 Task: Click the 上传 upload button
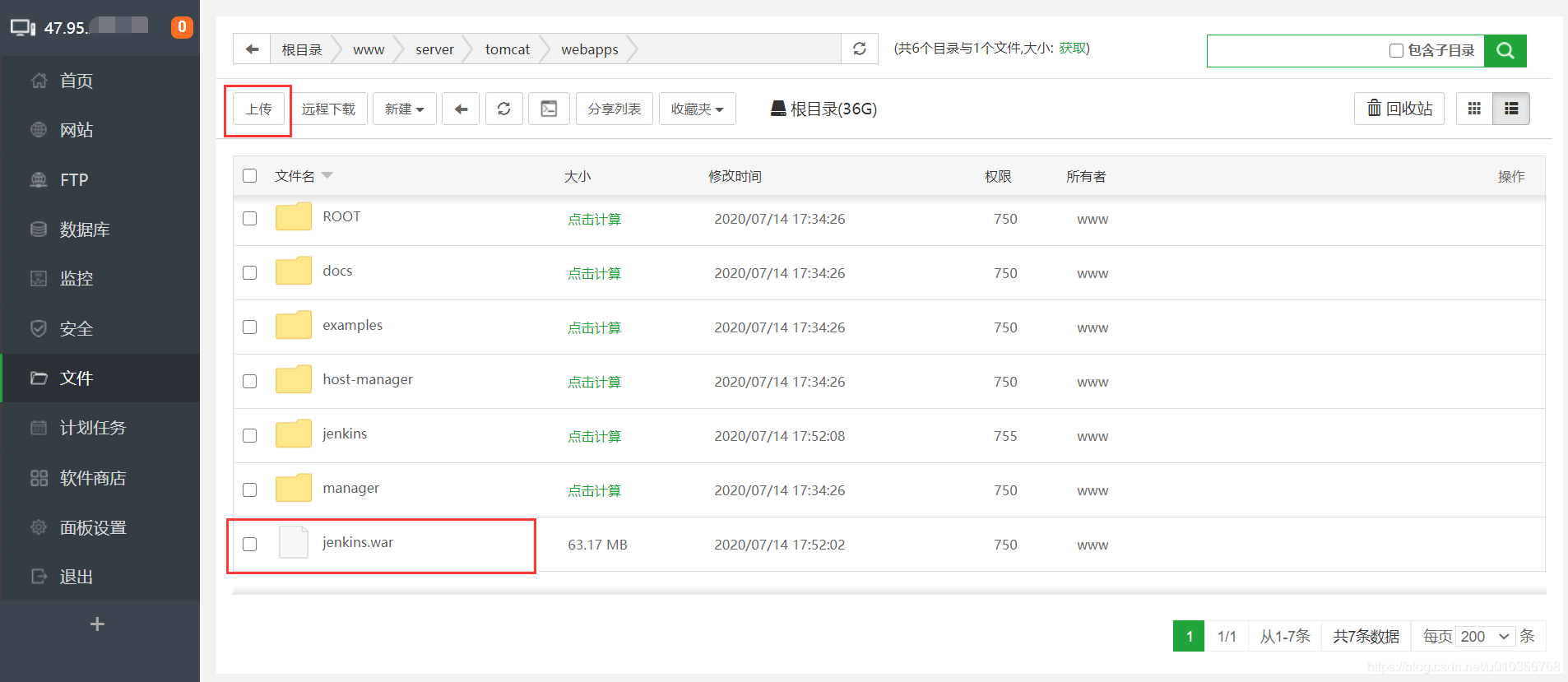coord(258,109)
